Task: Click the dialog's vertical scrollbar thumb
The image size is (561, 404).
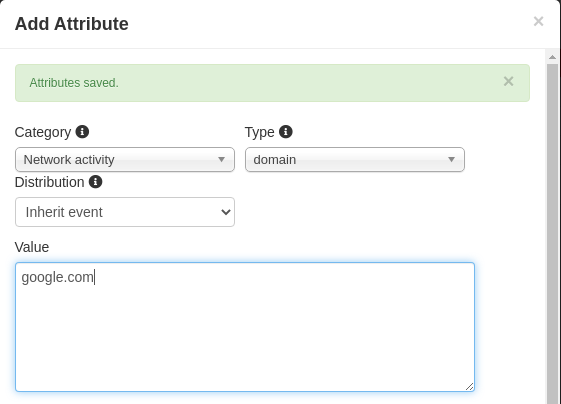Action: [x=552, y=234]
